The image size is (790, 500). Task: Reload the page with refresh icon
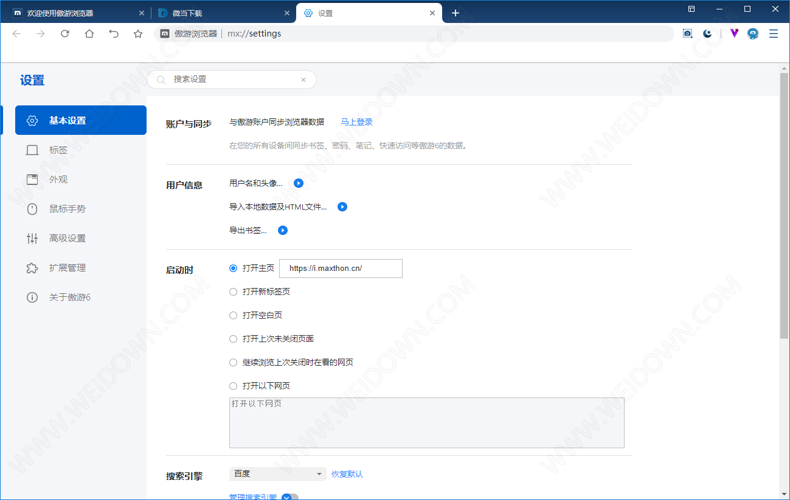click(65, 34)
